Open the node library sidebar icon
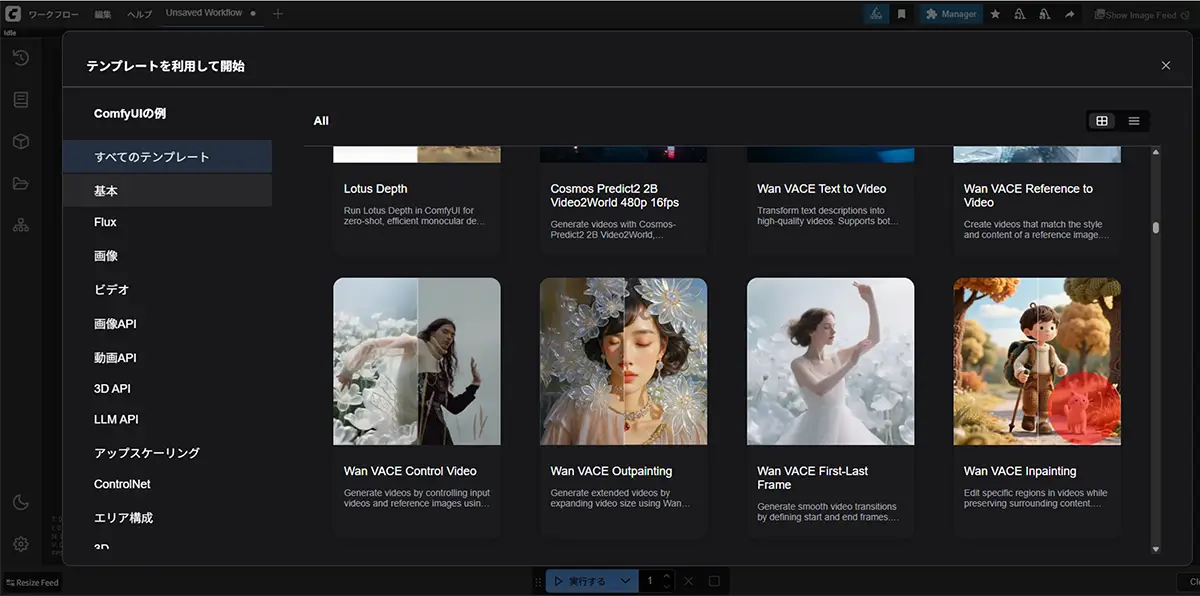Screen dimensions: 1200x596 click(x=20, y=100)
